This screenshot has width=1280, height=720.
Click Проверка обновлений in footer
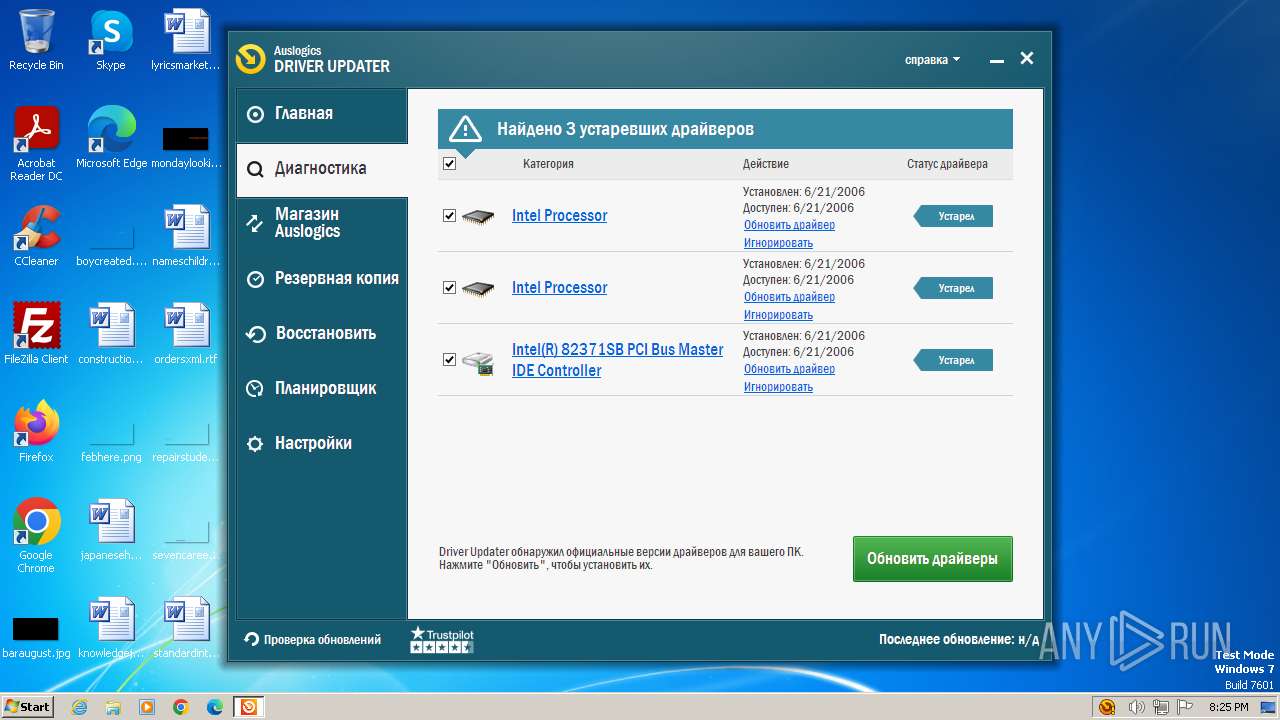click(x=312, y=640)
